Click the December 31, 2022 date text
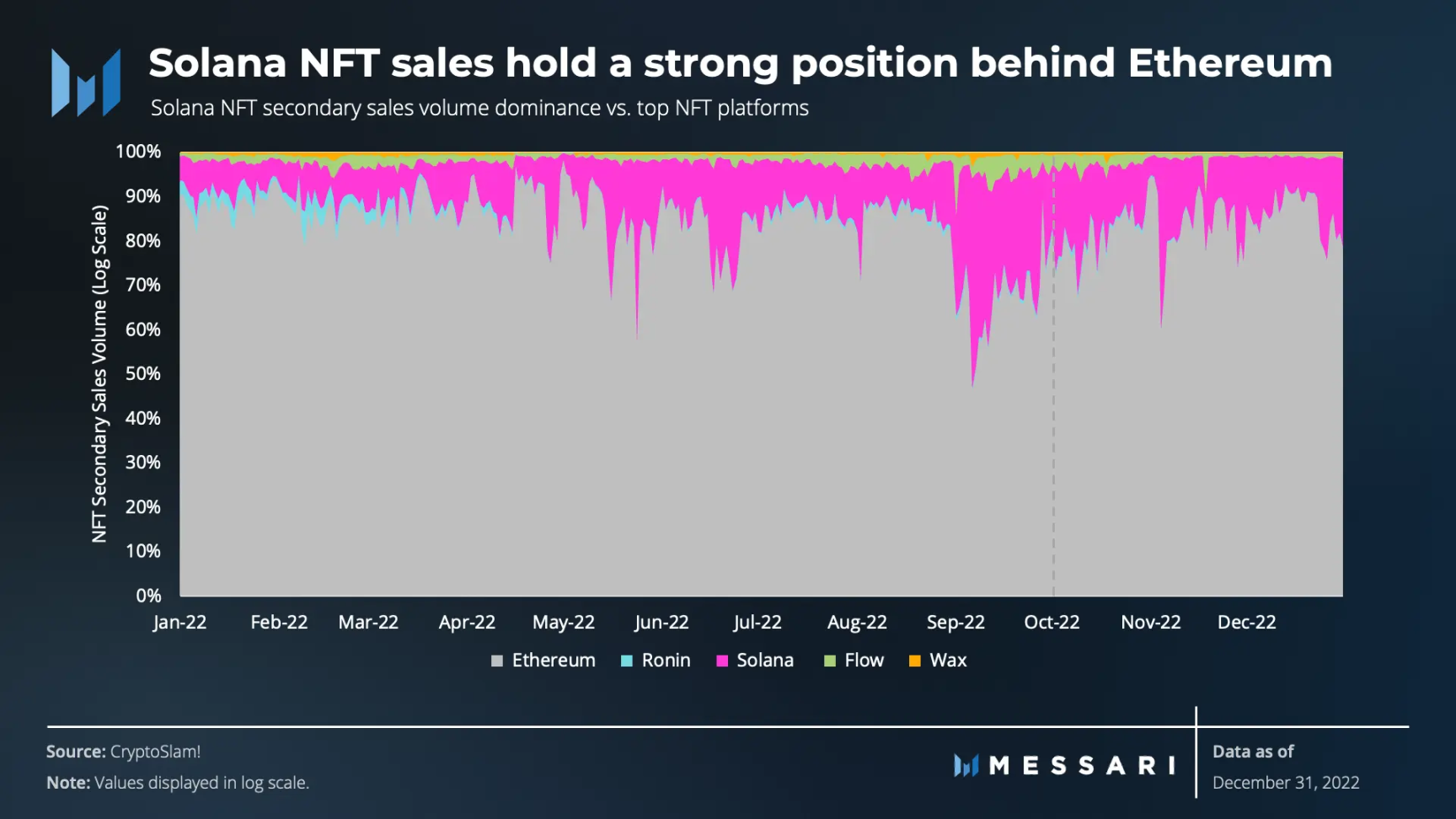The width and height of the screenshot is (1456, 819). [x=1286, y=783]
